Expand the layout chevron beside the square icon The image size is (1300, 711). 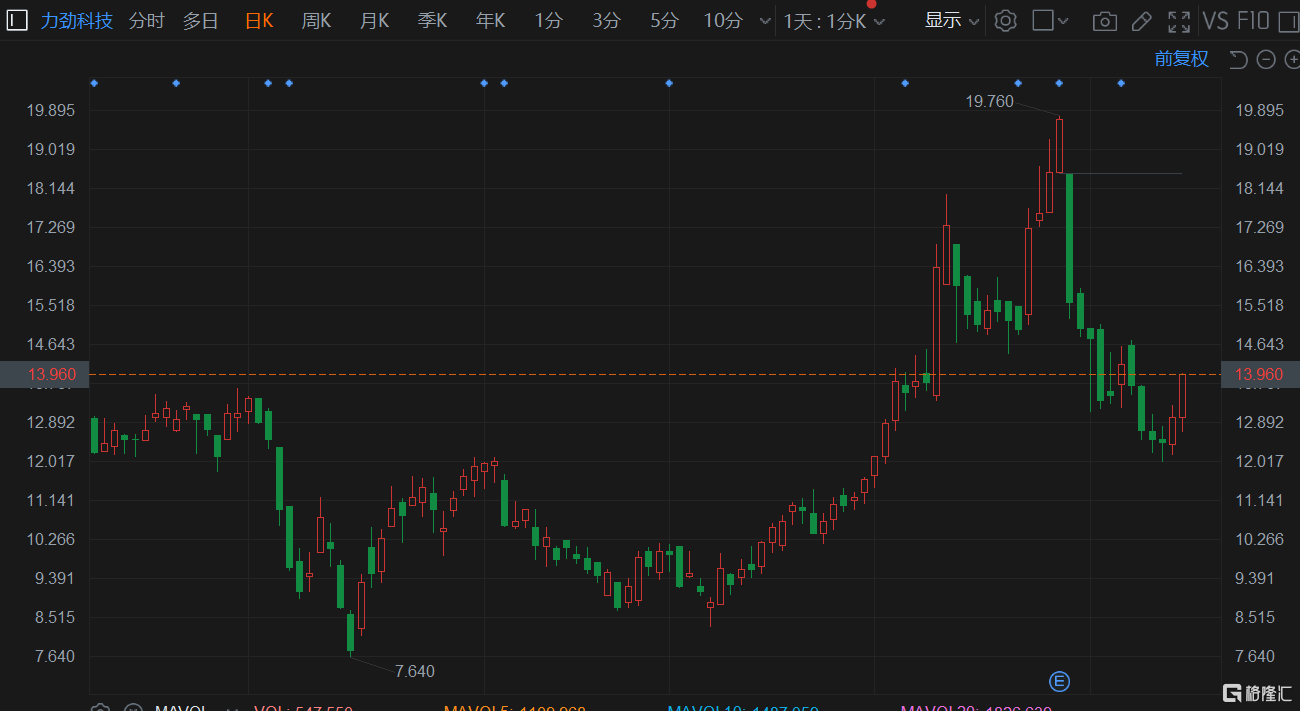click(1063, 21)
